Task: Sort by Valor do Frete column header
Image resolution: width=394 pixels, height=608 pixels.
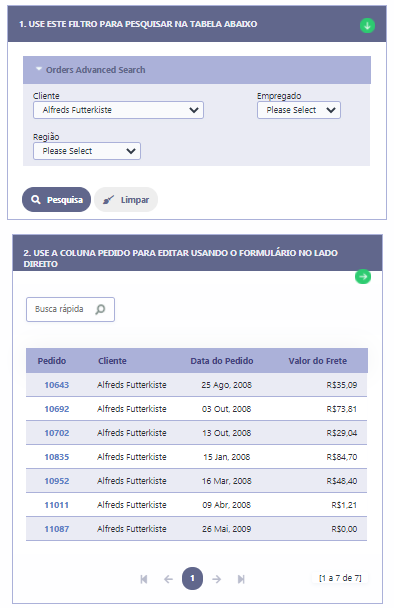Action: (318, 361)
